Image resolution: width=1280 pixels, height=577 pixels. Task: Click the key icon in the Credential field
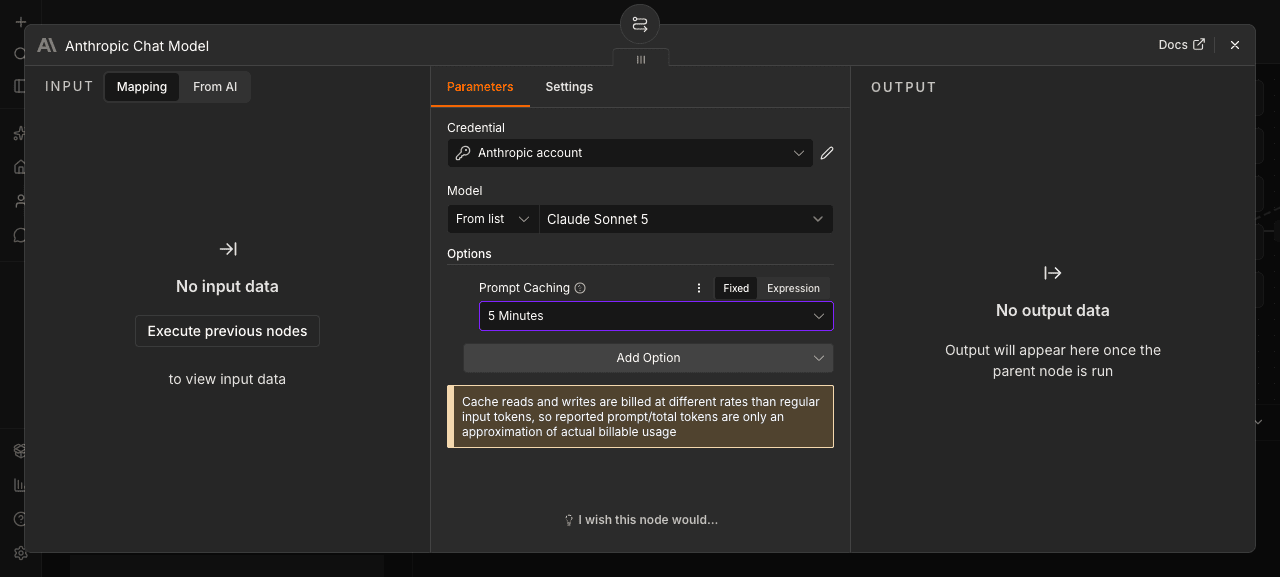coord(463,153)
